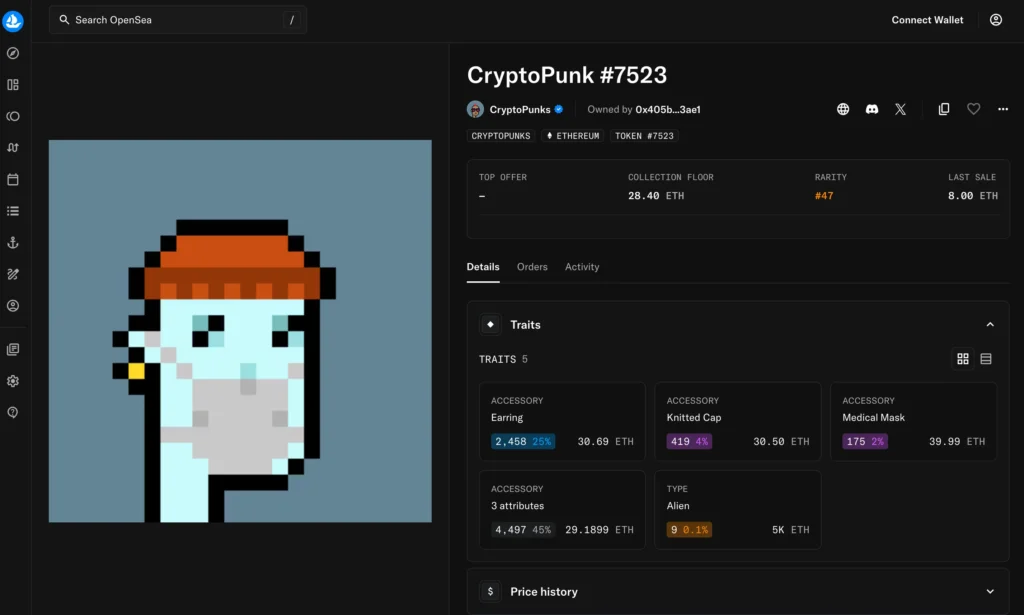Screen dimensions: 1024x615
Task: Open the Support help icon in sidebar
Action: [12, 412]
